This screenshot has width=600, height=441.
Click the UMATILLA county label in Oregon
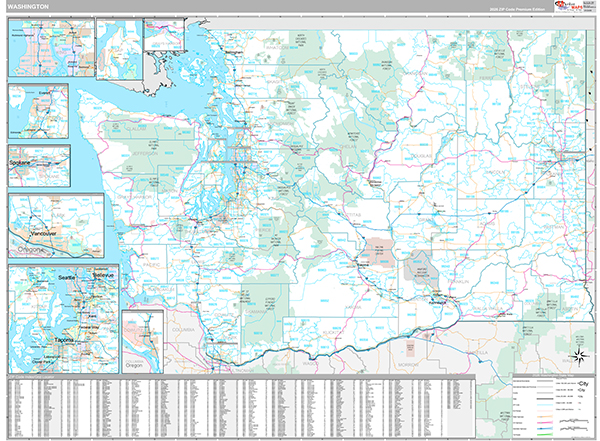[x=475, y=353]
